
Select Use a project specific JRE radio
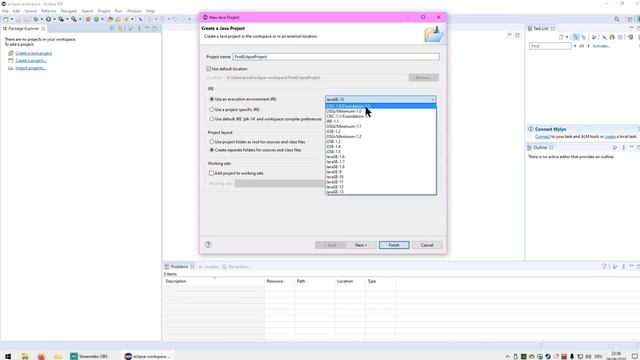tap(211, 109)
